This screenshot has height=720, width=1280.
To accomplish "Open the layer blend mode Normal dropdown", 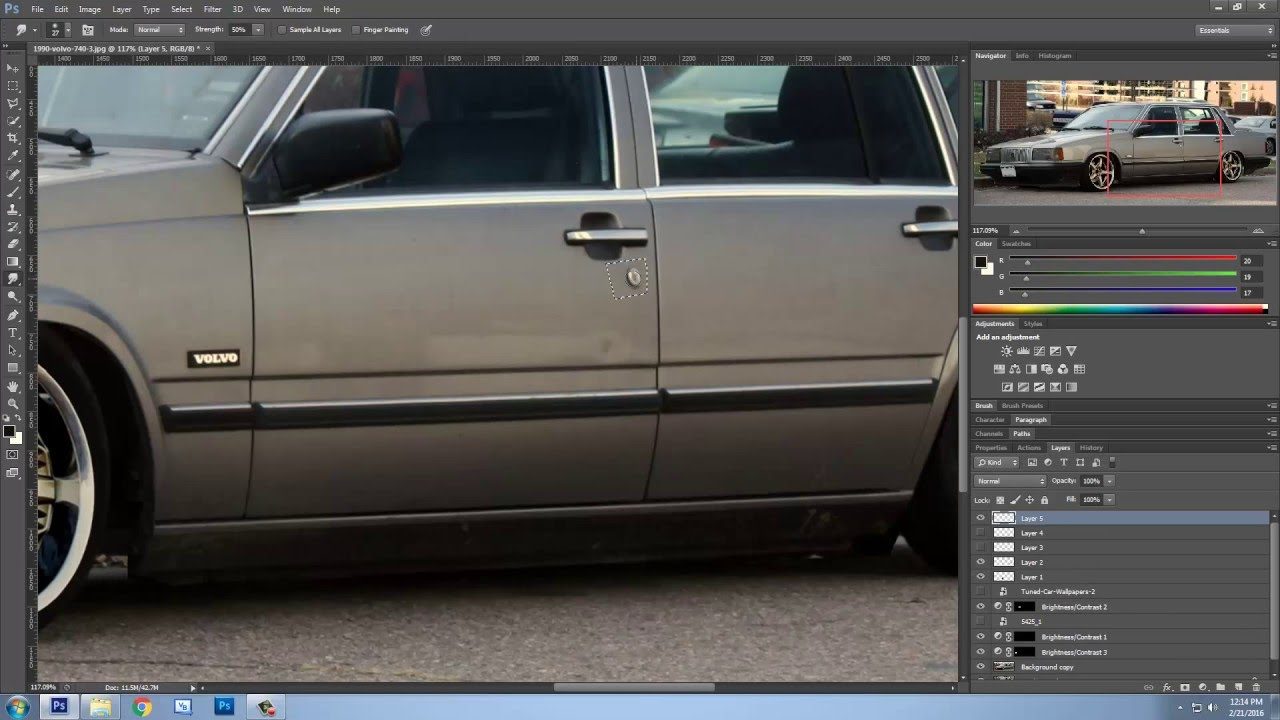I will coord(1010,481).
